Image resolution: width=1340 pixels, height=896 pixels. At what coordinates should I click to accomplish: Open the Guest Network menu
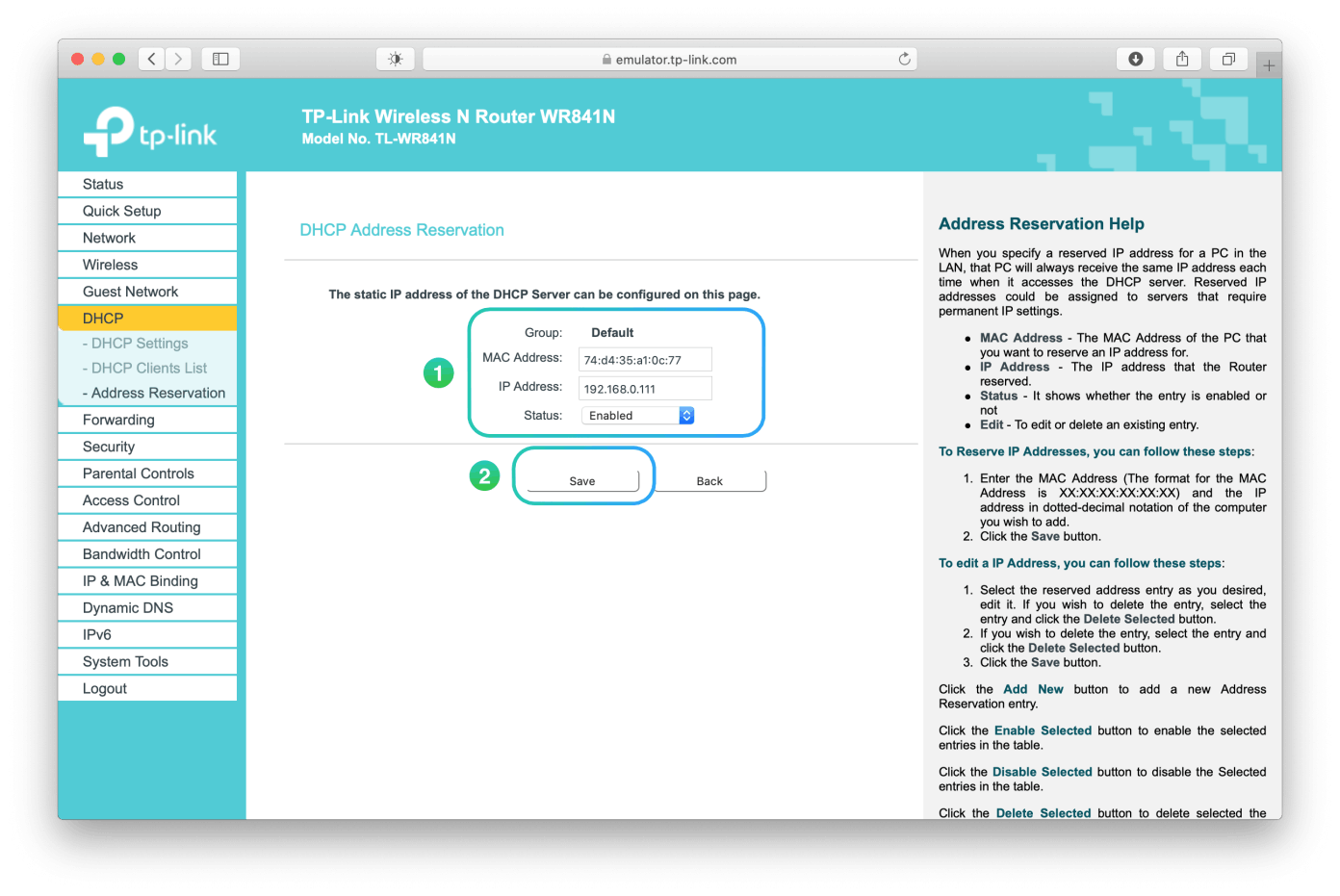[147, 292]
